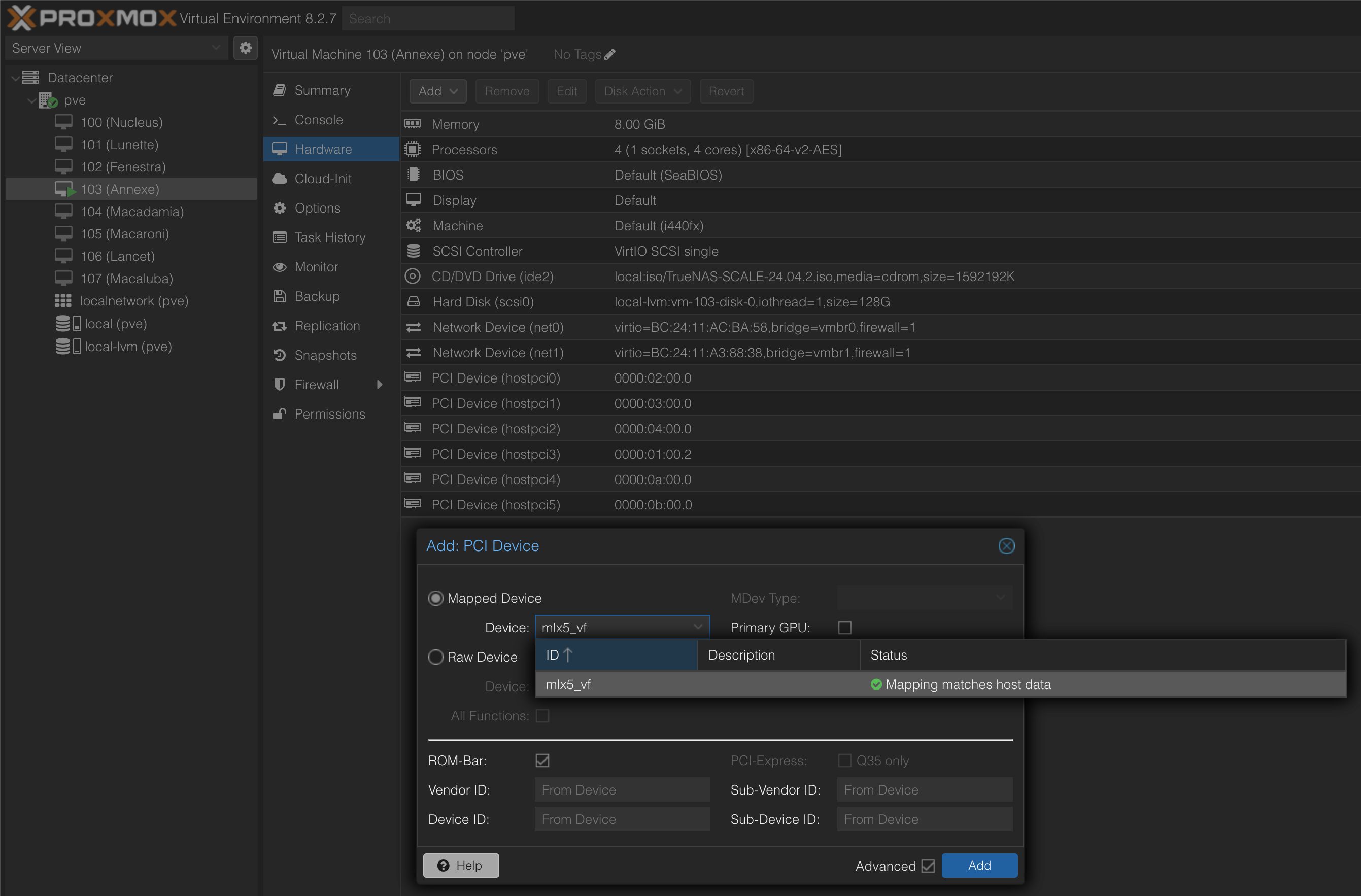
Task: Select the Raw Device radio button
Action: (x=436, y=657)
